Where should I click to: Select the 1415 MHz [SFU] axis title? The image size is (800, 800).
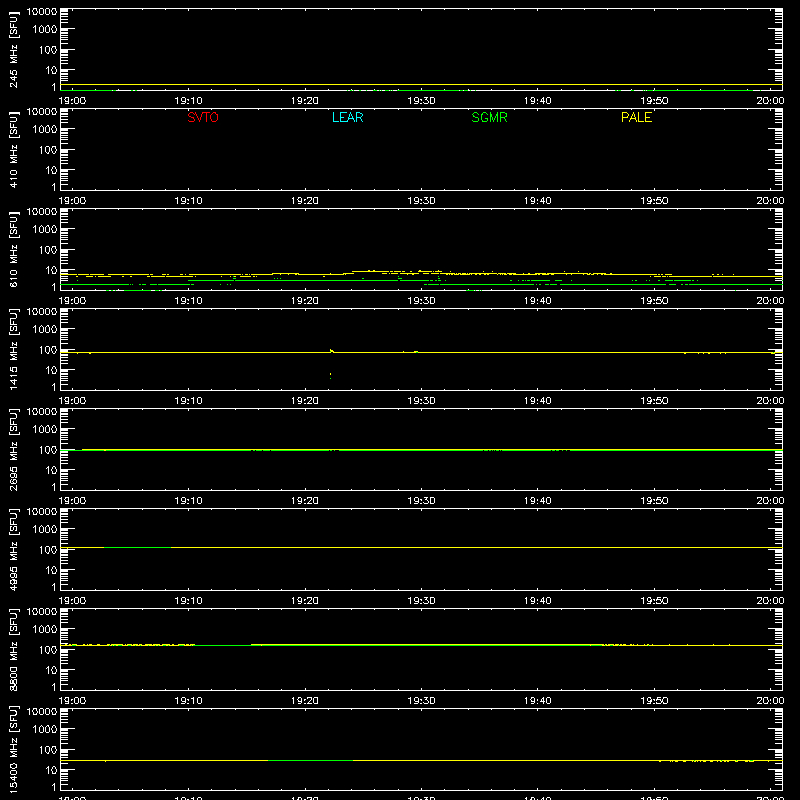(x=13, y=350)
